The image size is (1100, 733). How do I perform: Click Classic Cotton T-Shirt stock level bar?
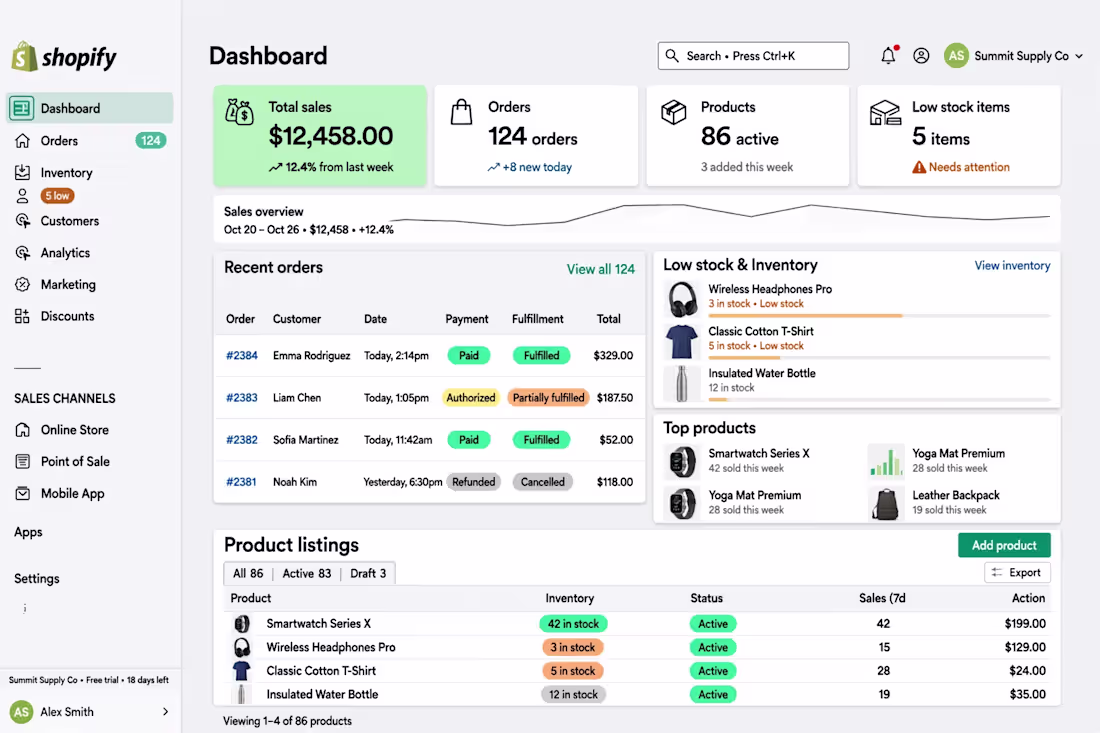point(879,358)
